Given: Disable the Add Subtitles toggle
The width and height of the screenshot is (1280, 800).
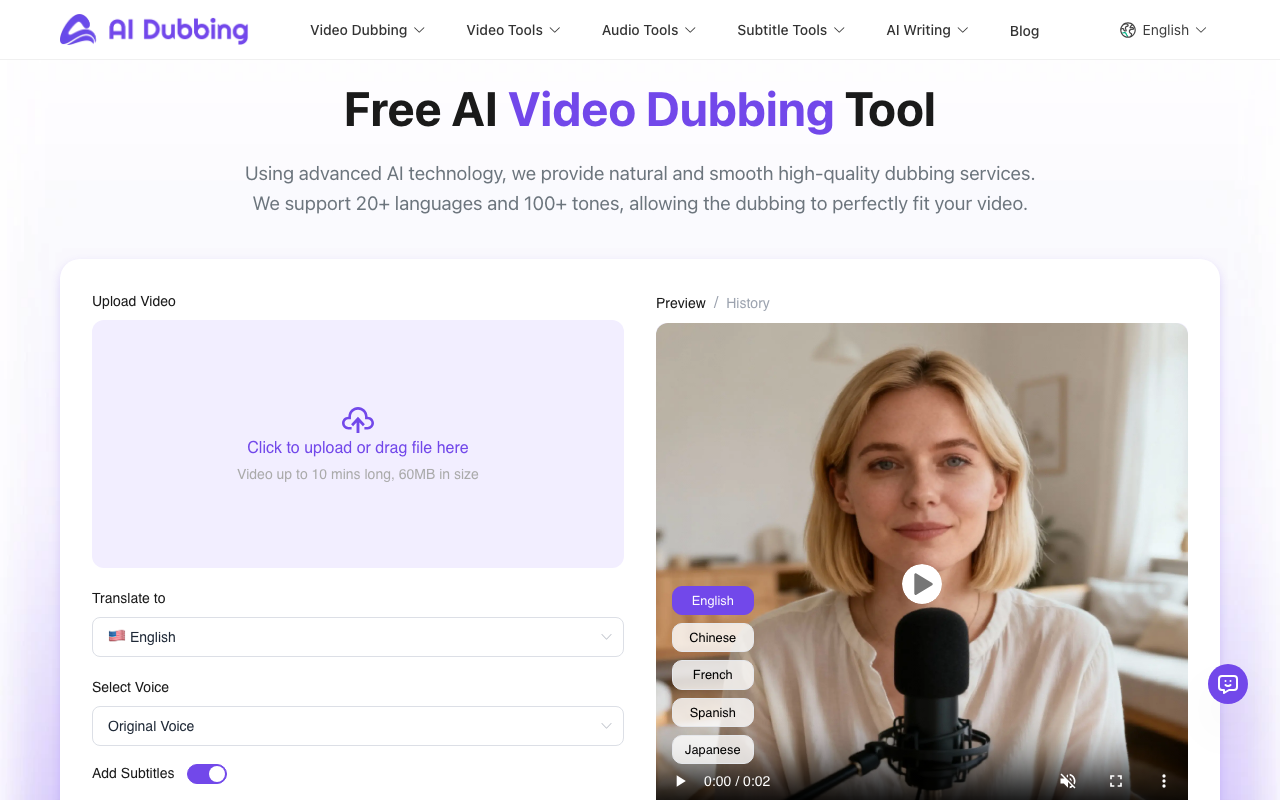Looking at the screenshot, I should 207,774.
